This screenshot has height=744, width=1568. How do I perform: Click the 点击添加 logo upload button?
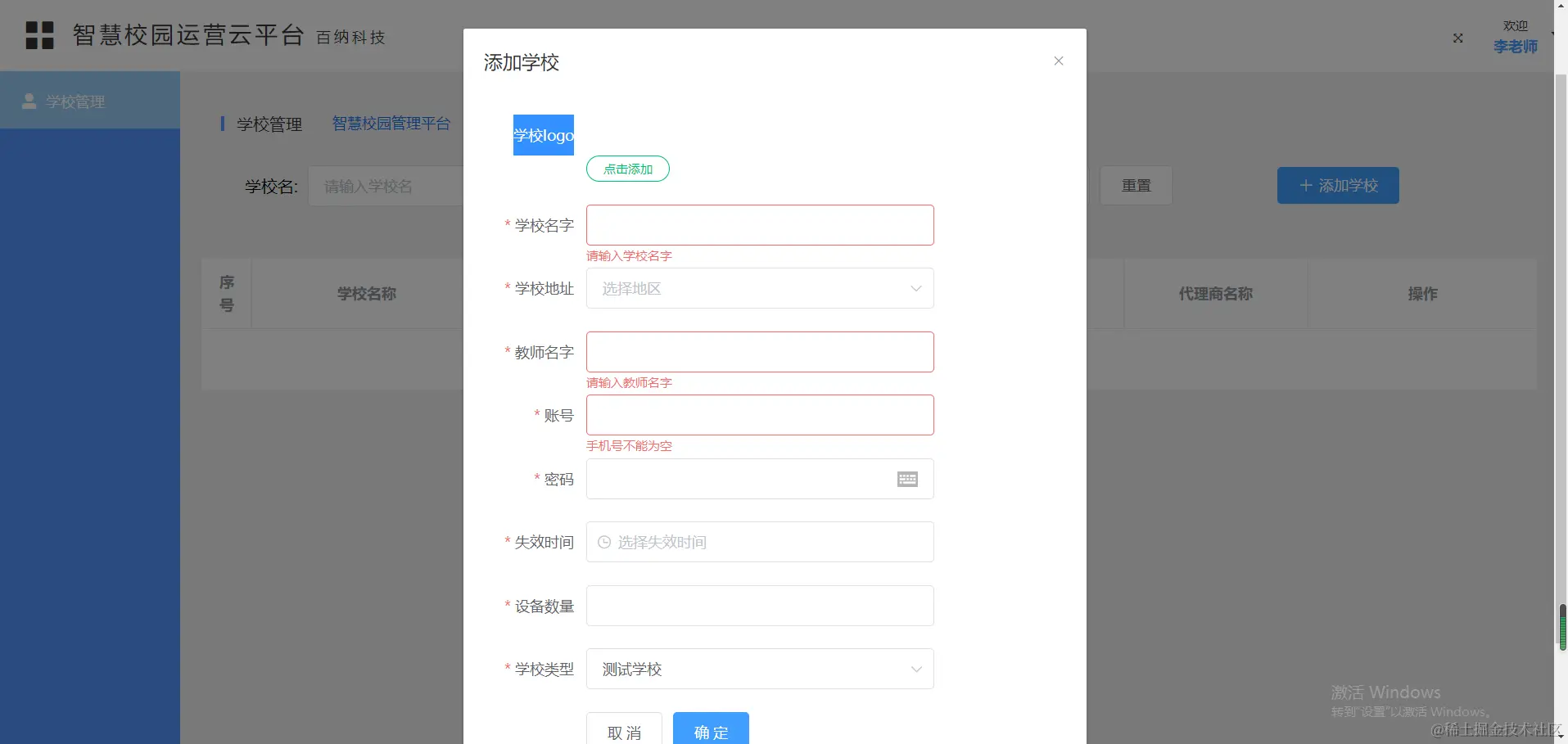[x=628, y=169]
